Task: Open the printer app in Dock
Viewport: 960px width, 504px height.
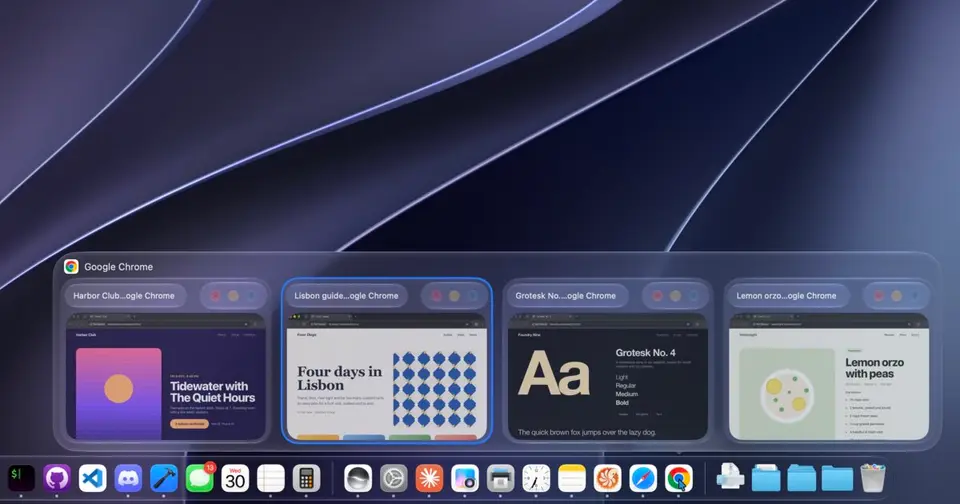Action: (500, 478)
